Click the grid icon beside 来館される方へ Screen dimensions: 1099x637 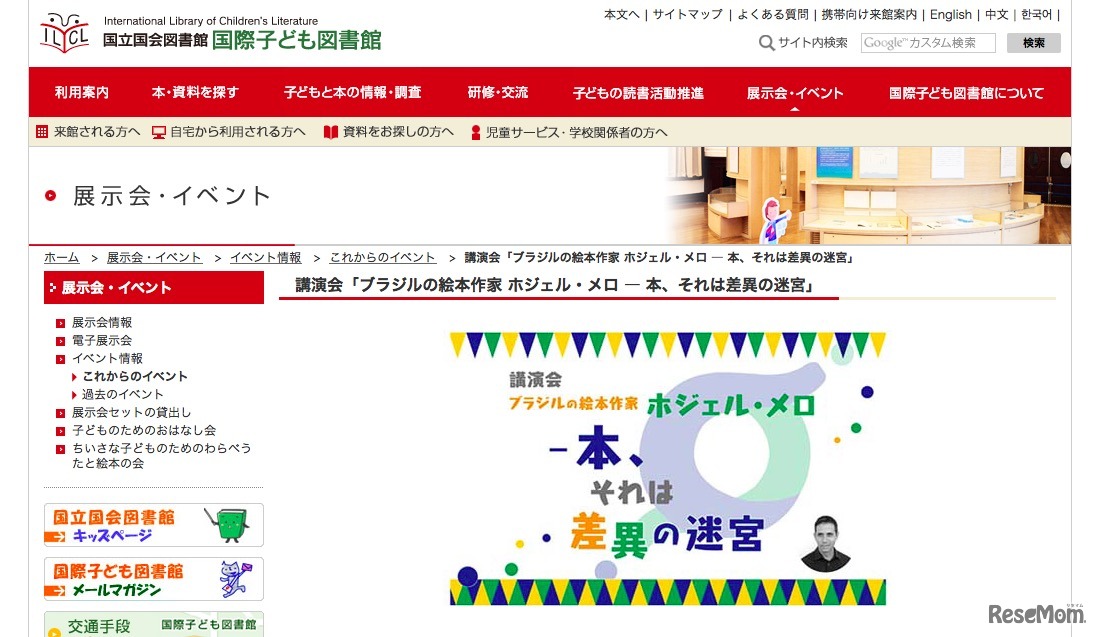point(41,131)
